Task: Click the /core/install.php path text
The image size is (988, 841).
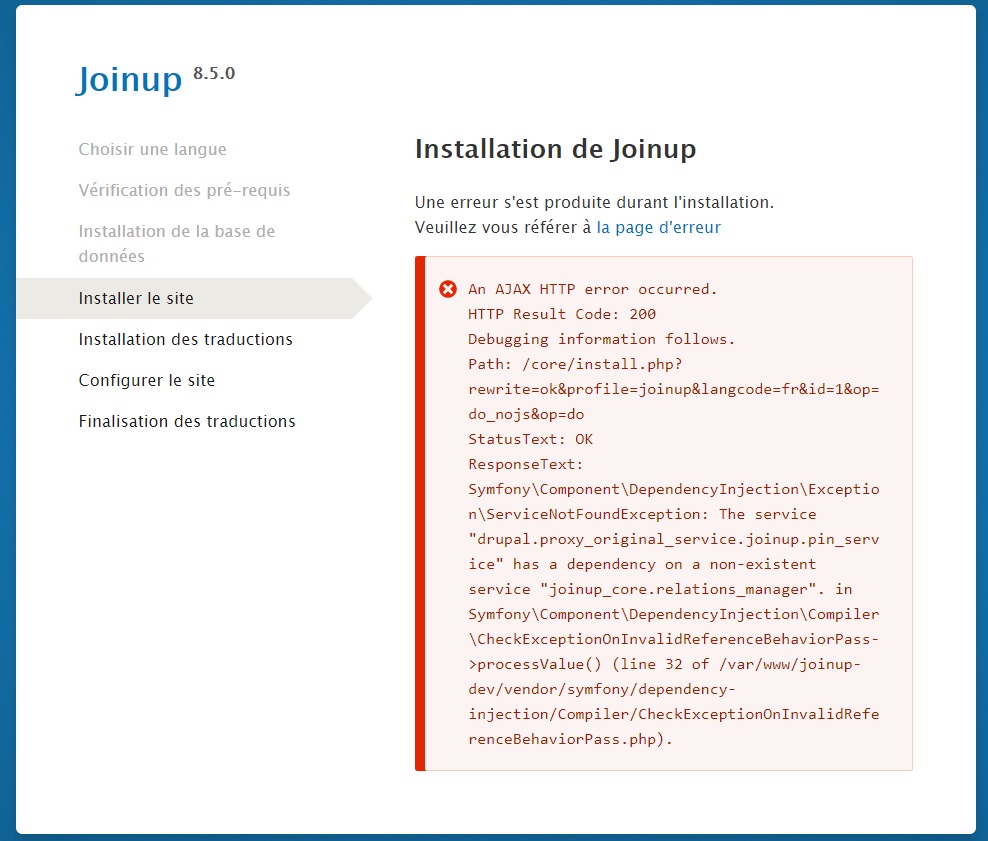Action: [x=601, y=363]
